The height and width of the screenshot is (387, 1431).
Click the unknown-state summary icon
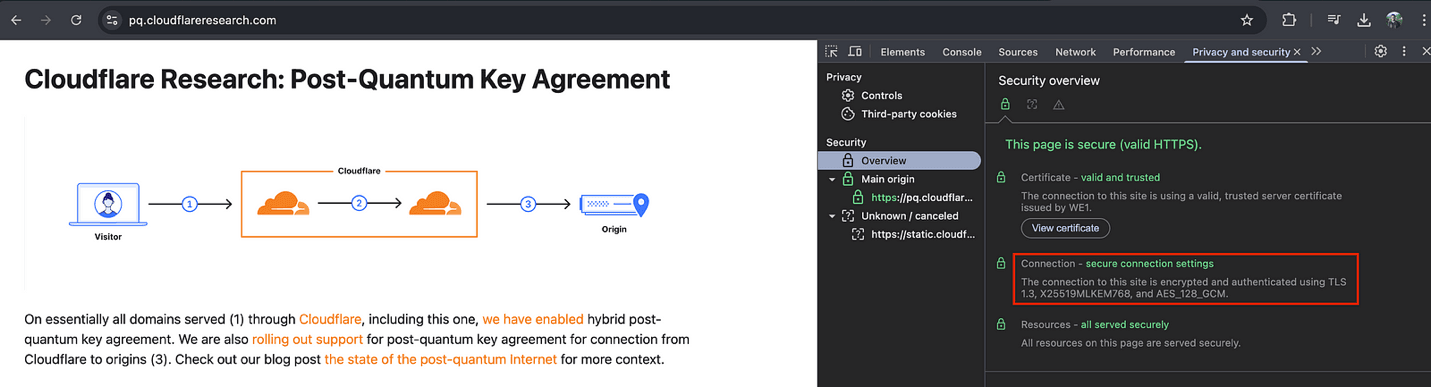(x=1032, y=104)
